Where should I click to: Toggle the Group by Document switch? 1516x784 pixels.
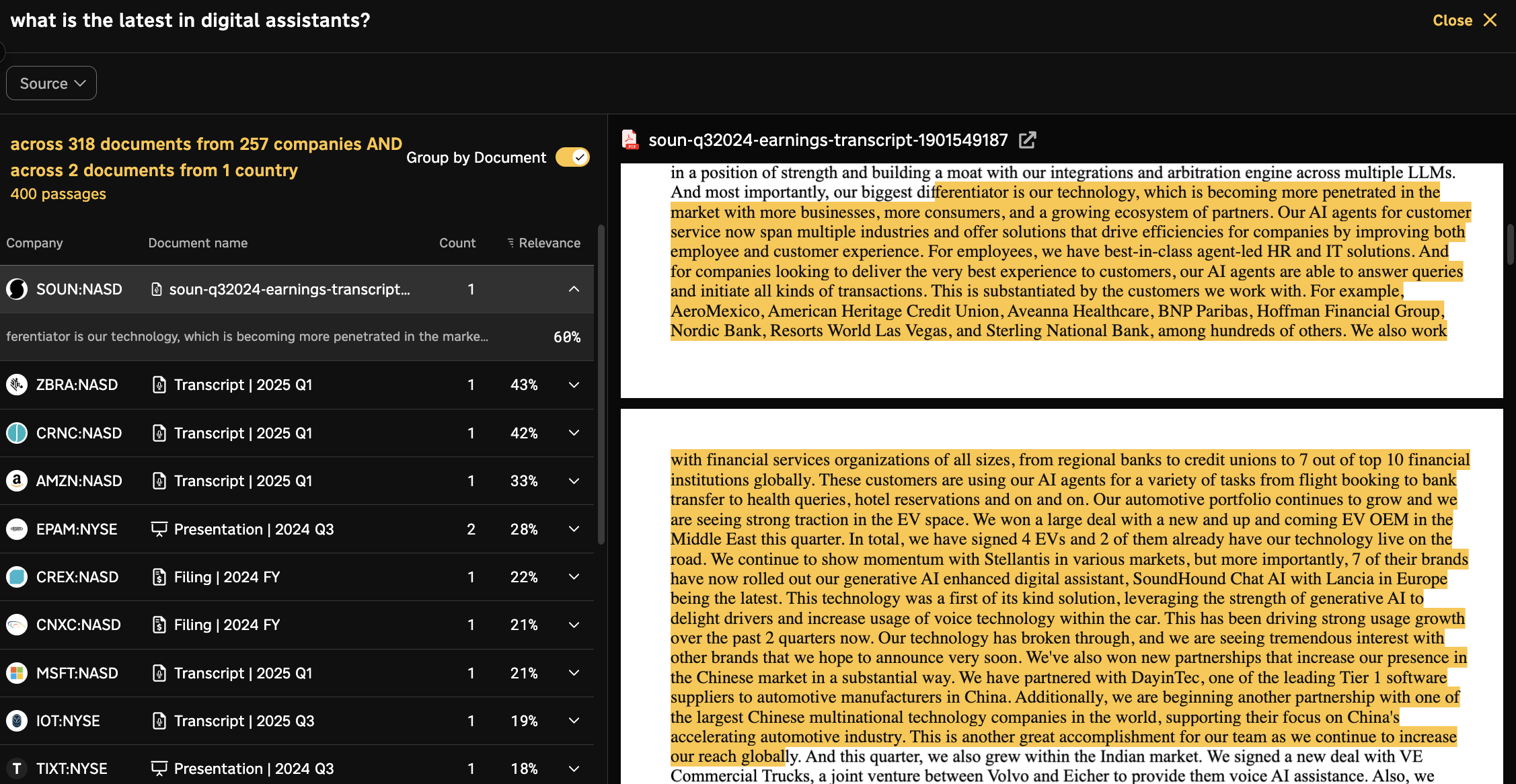[572, 157]
